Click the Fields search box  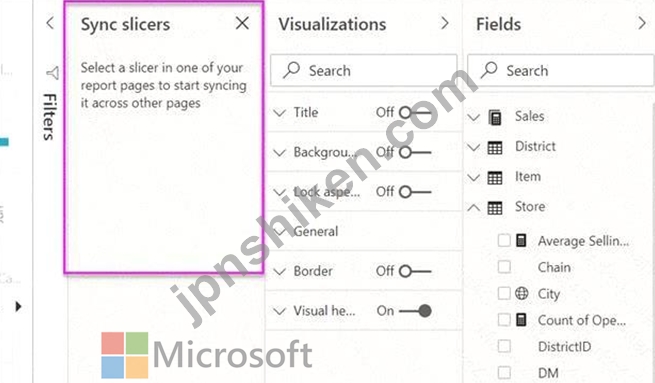click(561, 70)
